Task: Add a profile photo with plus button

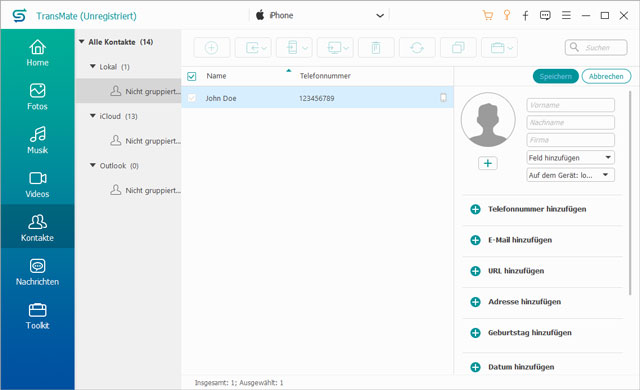Action: [x=488, y=163]
